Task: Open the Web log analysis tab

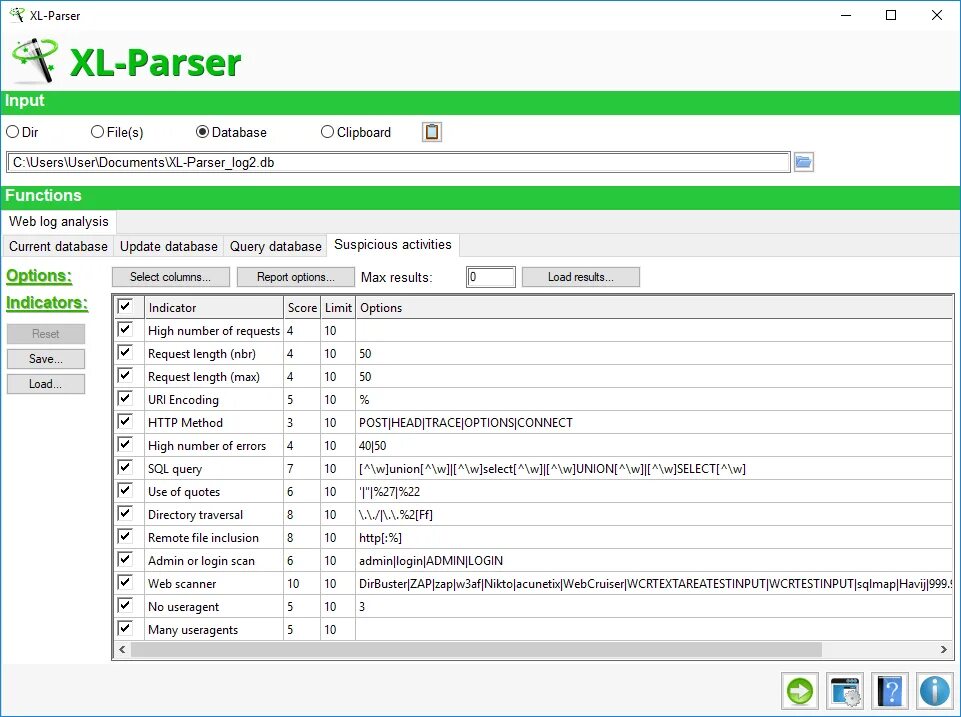Action: (59, 221)
